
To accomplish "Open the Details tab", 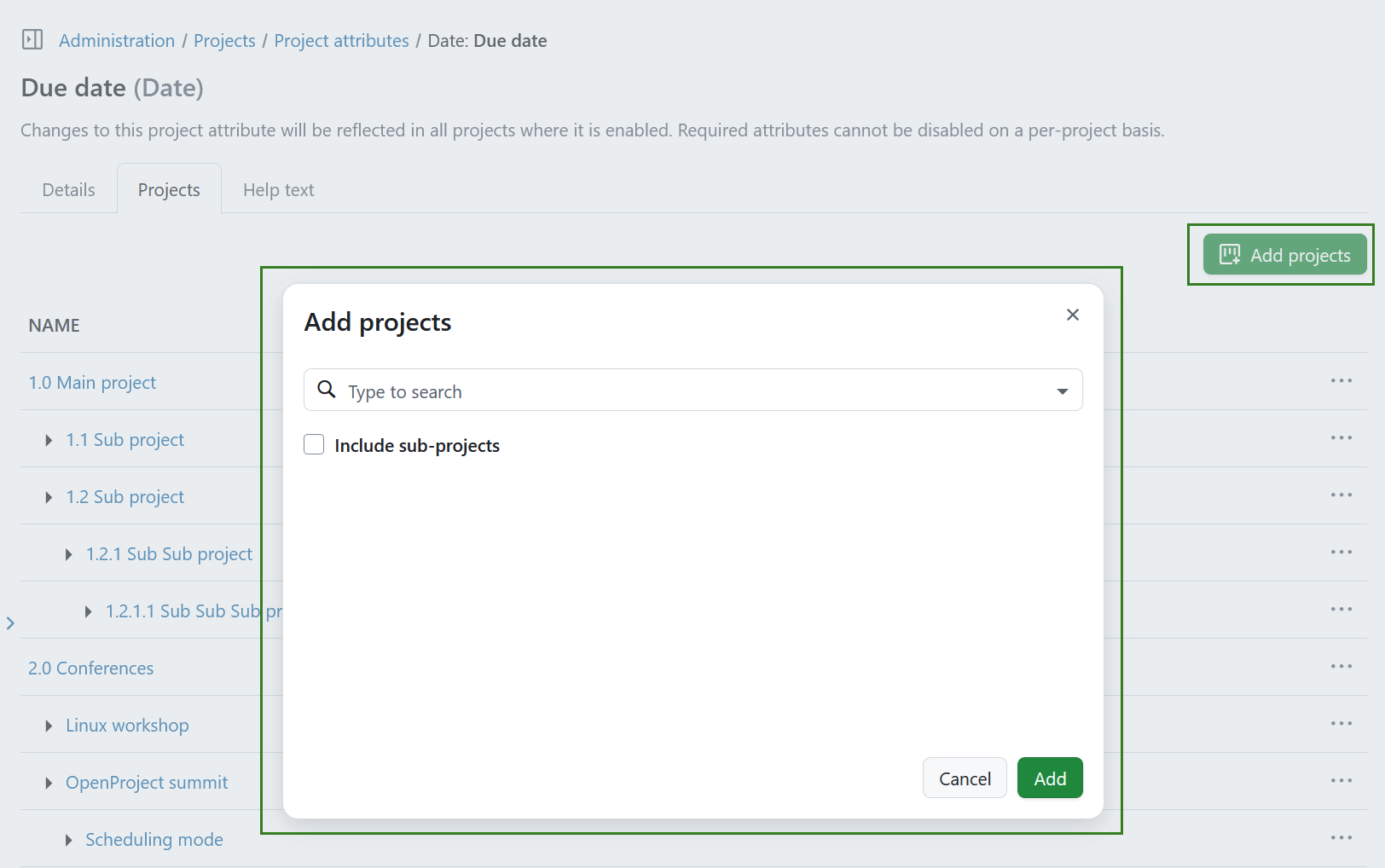I will [x=67, y=189].
